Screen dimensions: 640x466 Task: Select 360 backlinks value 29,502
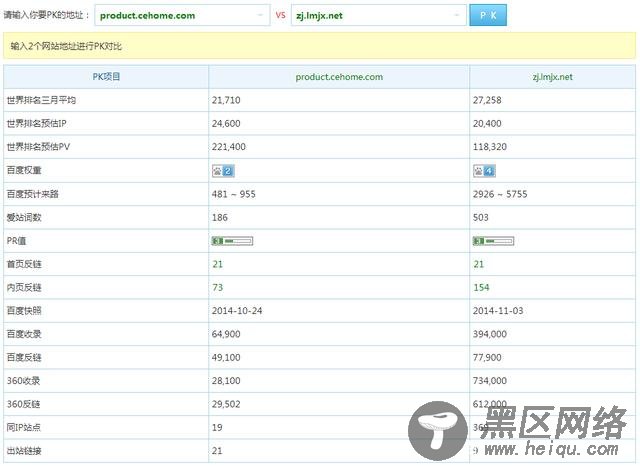(x=226, y=404)
